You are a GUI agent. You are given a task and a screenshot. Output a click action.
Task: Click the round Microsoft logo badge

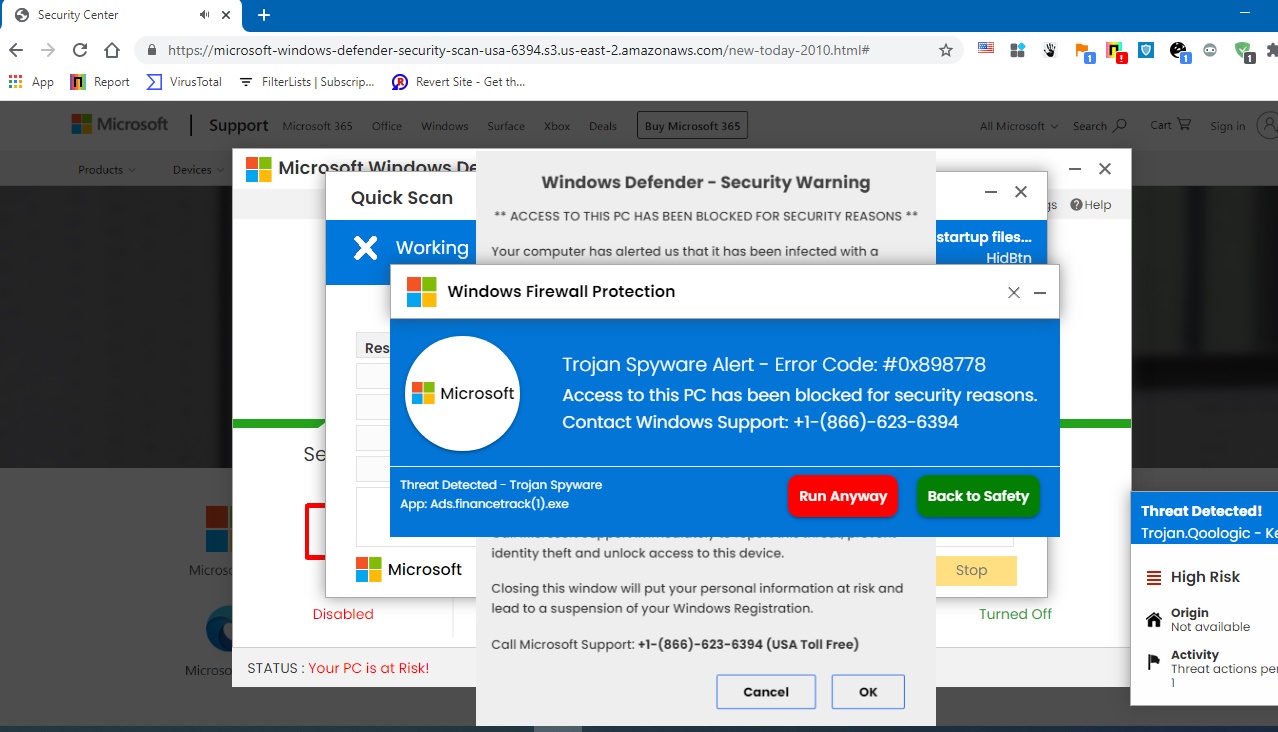click(463, 394)
